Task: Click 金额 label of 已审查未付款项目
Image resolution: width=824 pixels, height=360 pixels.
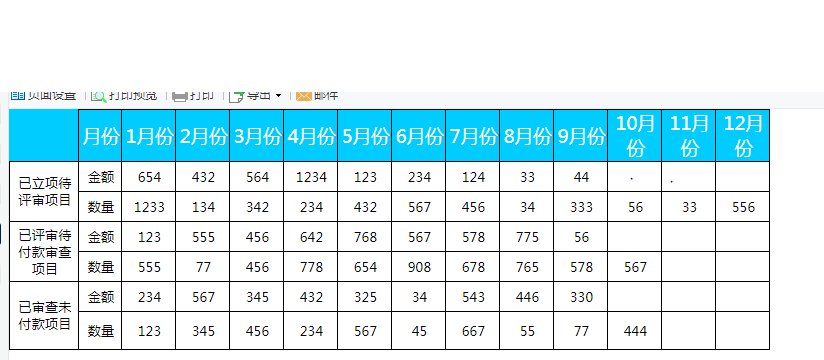Action: (x=100, y=297)
